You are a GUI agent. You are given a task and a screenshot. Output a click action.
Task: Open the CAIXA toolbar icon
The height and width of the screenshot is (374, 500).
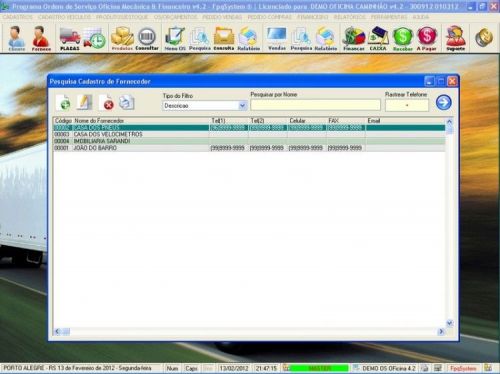(x=378, y=38)
